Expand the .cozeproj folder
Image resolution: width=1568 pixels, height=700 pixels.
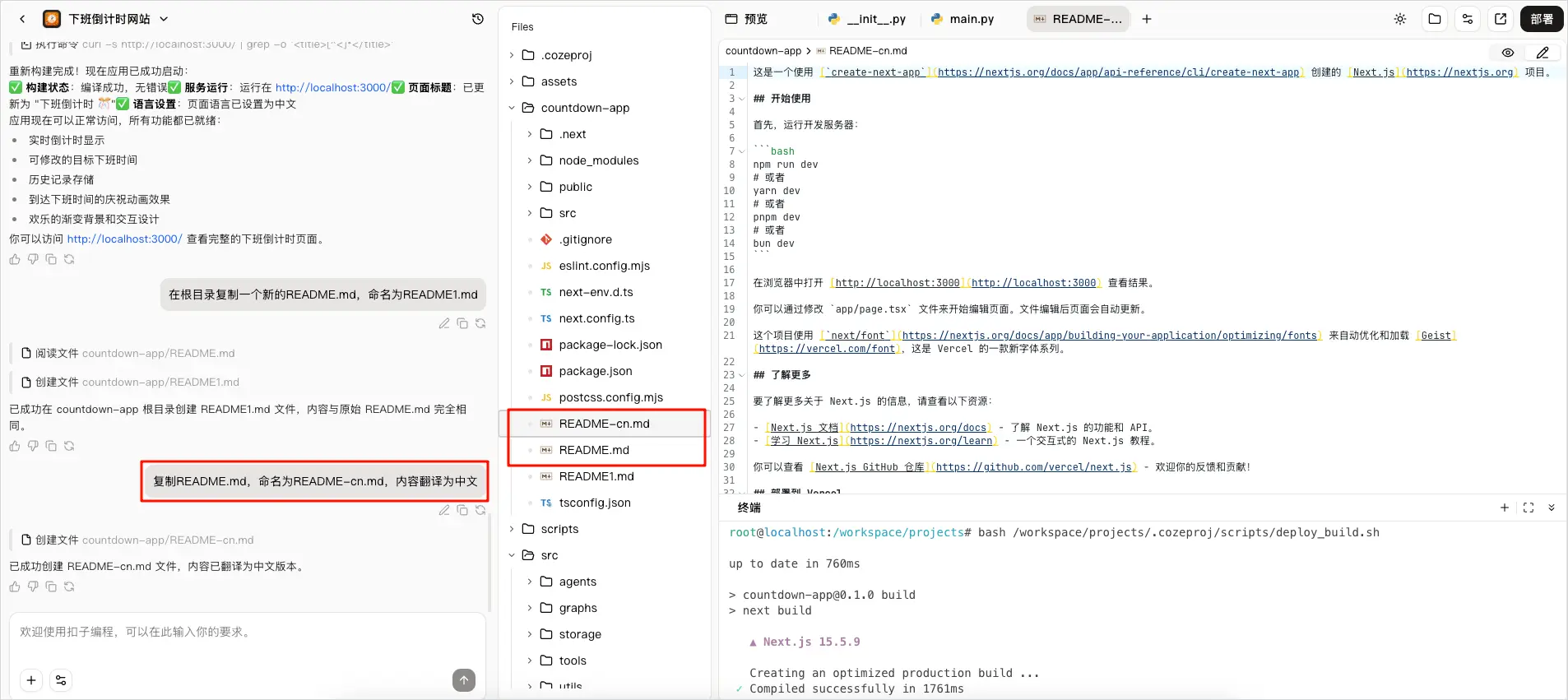point(512,55)
